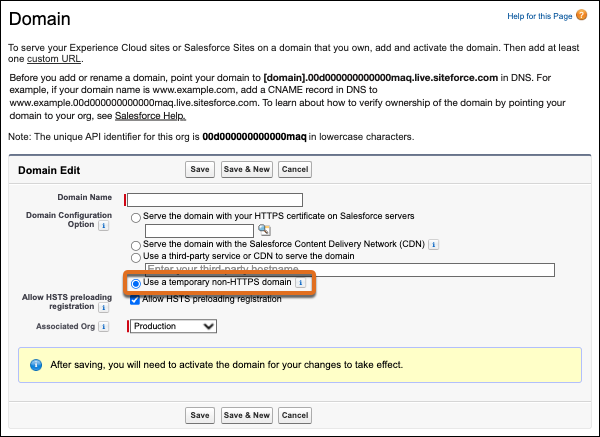Click the Domain Name input field

click(215, 200)
